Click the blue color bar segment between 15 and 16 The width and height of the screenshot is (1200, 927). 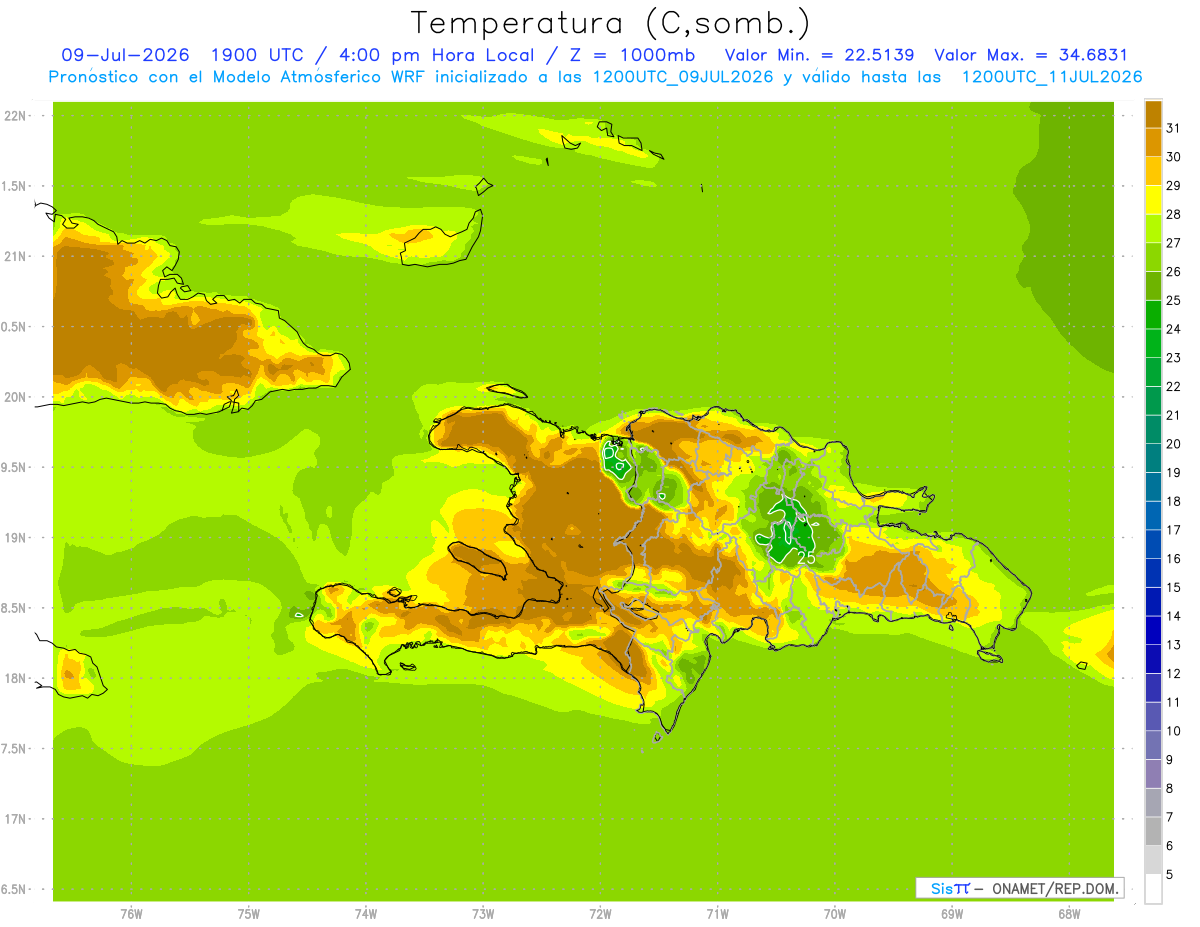[1153, 572]
